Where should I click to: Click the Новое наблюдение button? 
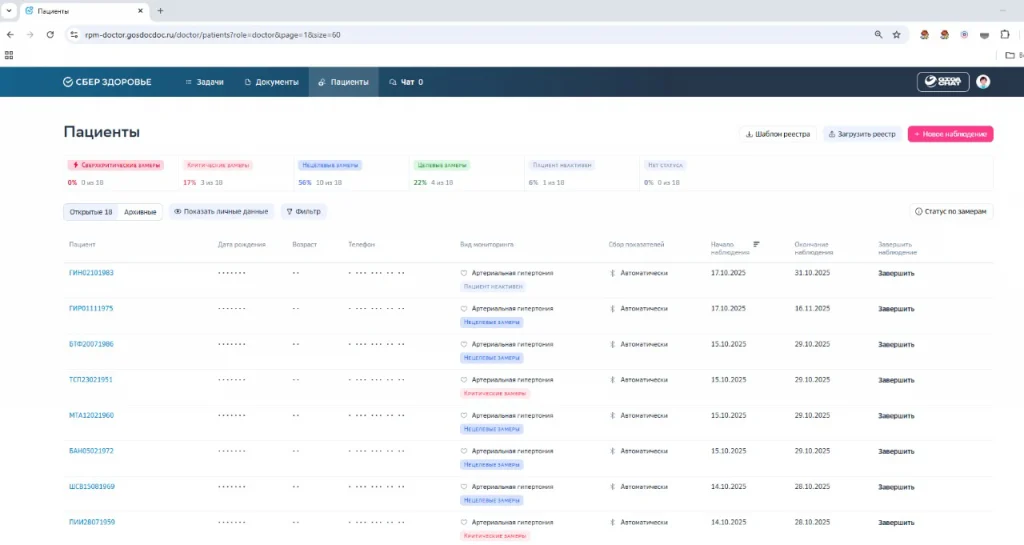[949, 134]
